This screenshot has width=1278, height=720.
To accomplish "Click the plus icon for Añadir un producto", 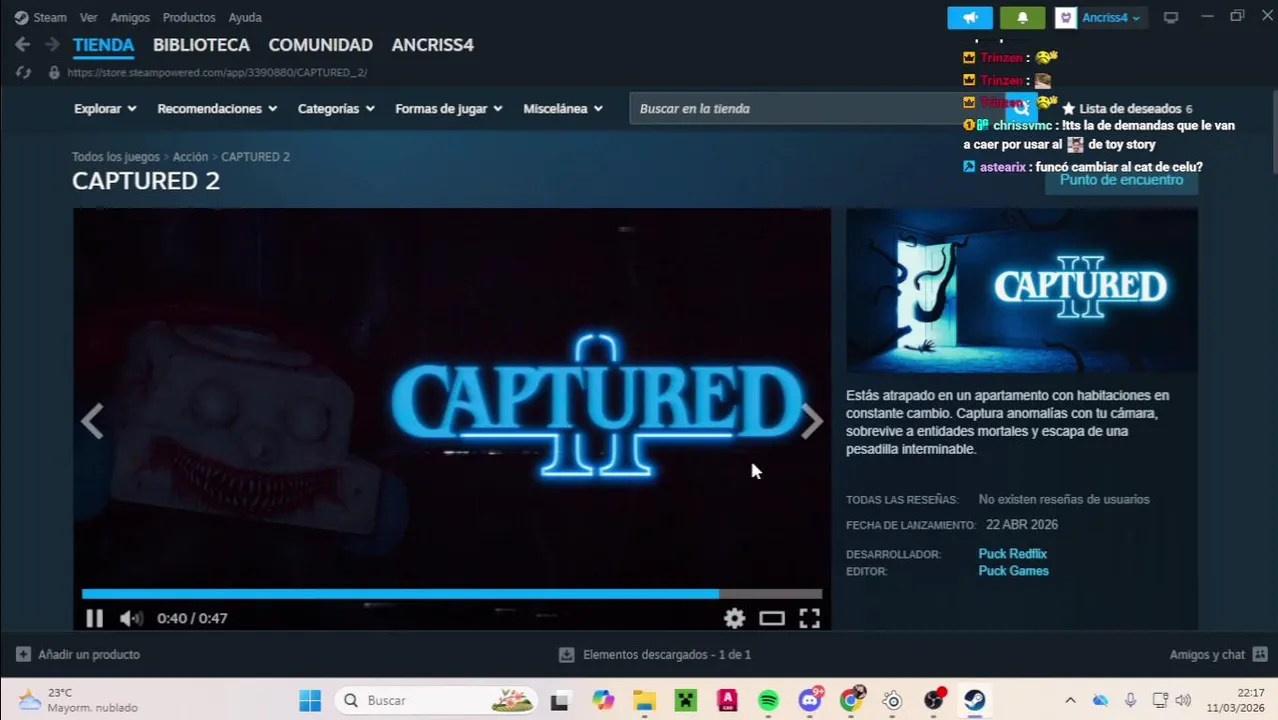I will (x=23, y=654).
